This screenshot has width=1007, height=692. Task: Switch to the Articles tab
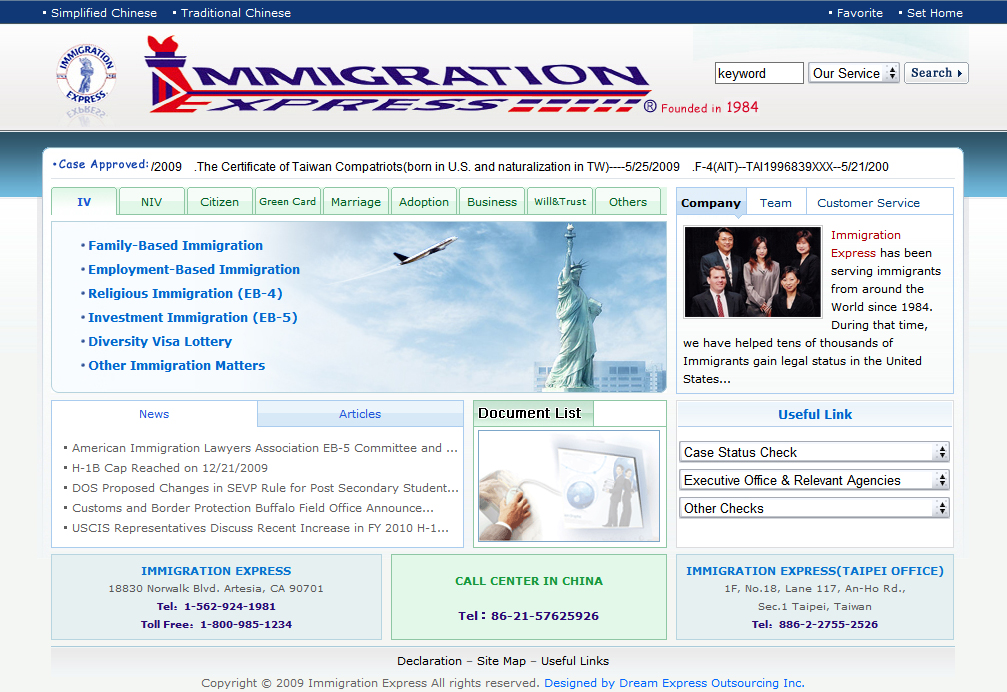coord(360,414)
